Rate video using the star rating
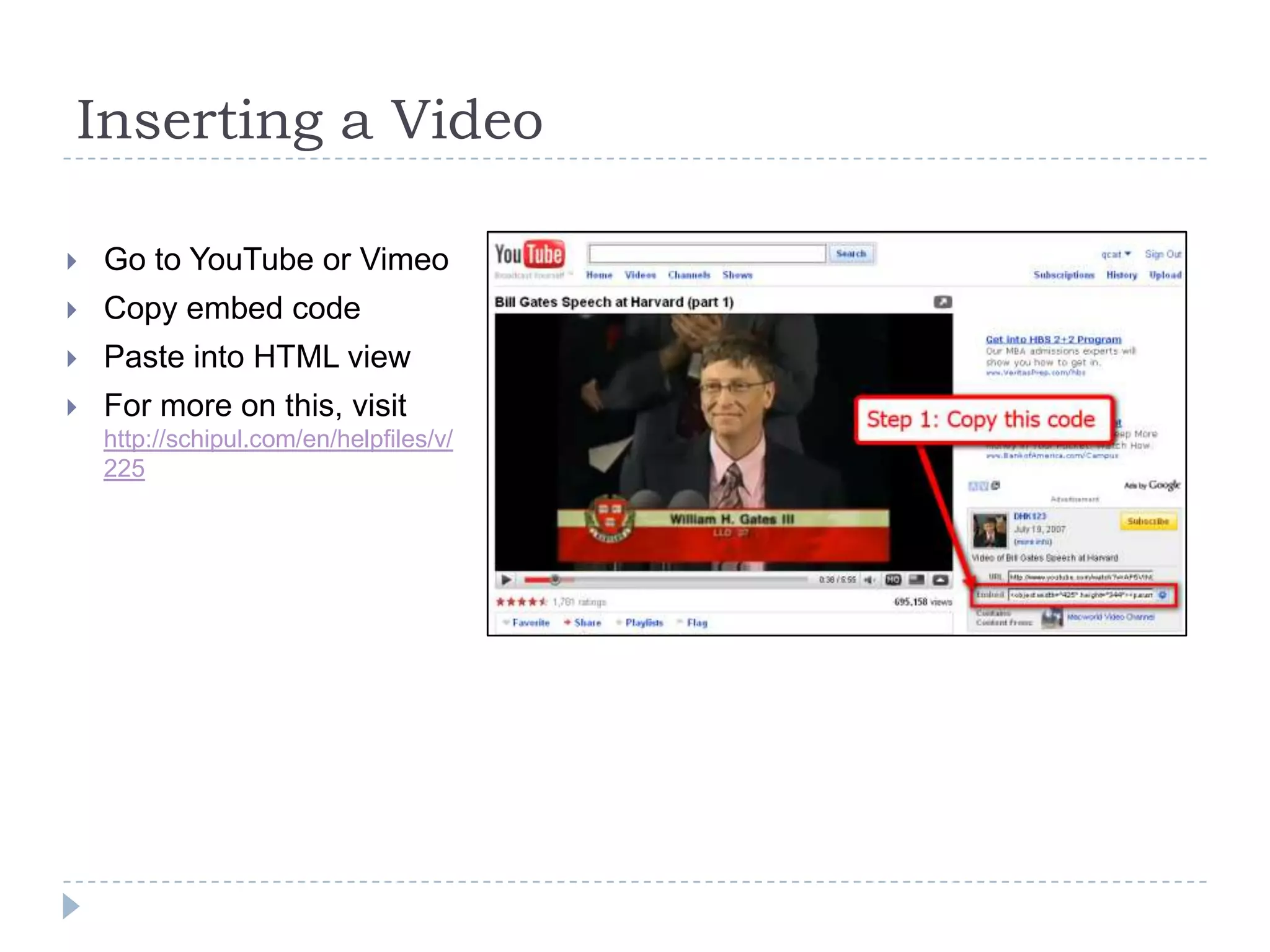 pyautogui.click(x=522, y=601)
